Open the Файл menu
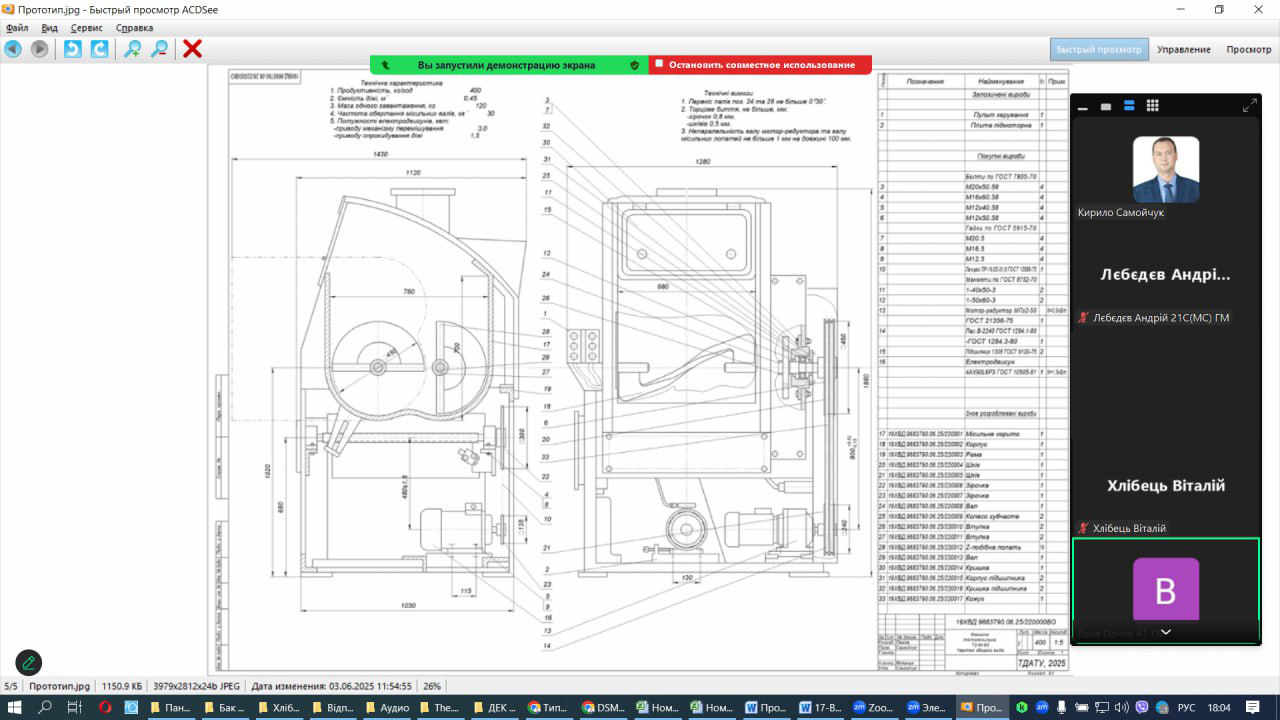Image resolution: width=1280 pixels, height=720 pixels. coord(17,28)
